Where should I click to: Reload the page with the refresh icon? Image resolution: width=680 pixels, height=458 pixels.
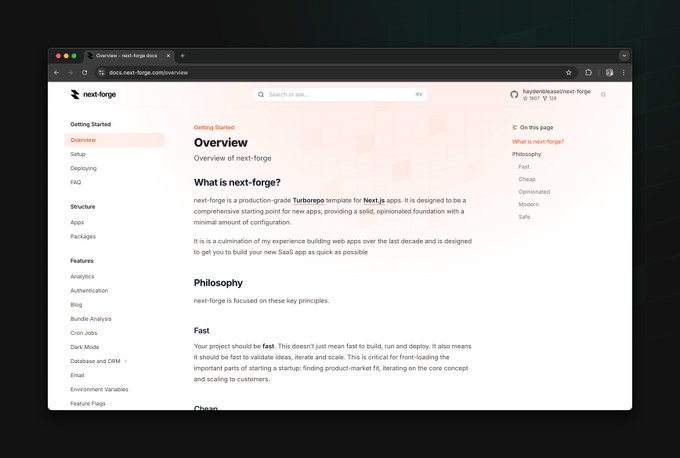pos(85,73)
